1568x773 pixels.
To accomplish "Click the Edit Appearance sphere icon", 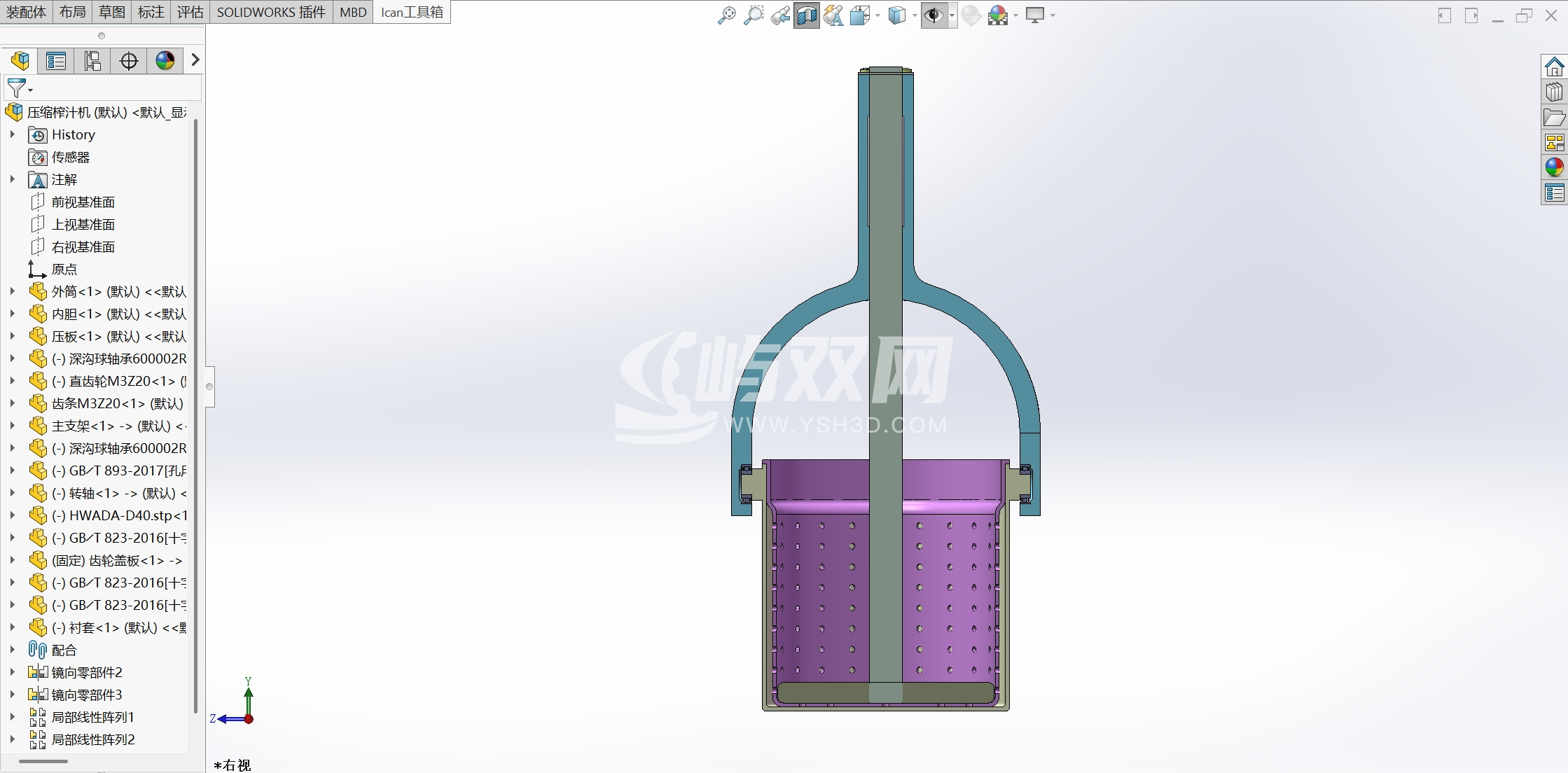I will point(971,15).
